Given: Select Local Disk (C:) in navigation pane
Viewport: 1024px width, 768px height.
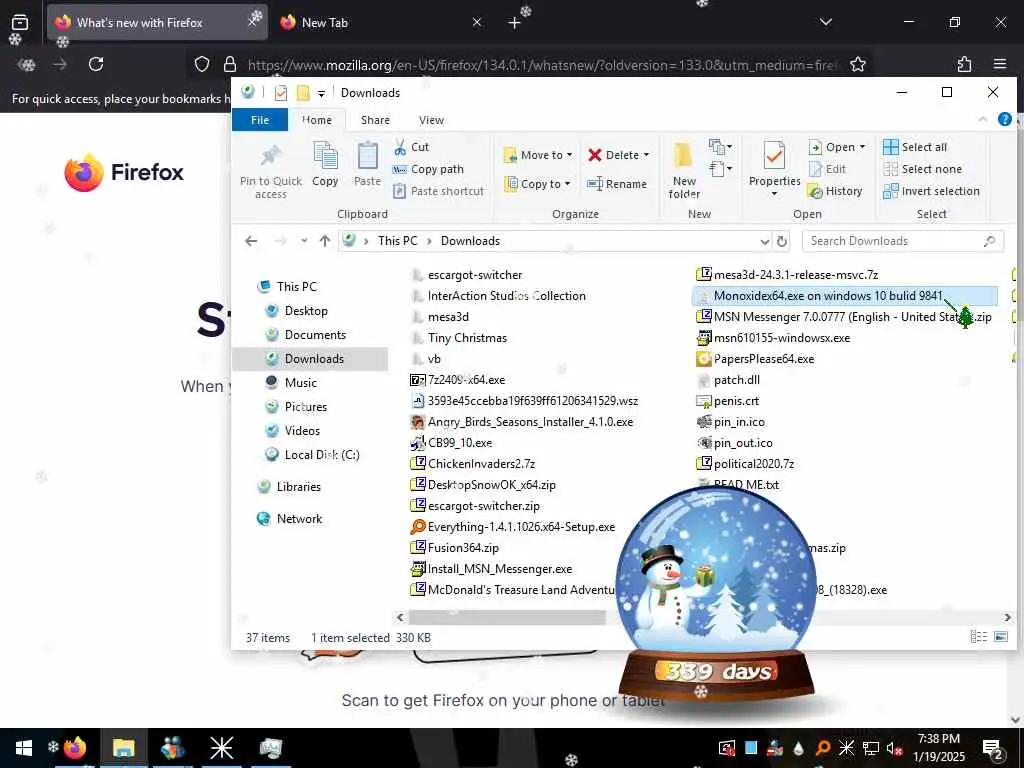Looking at the screenshot, I should pyautogui.click(x=321, y=455).
